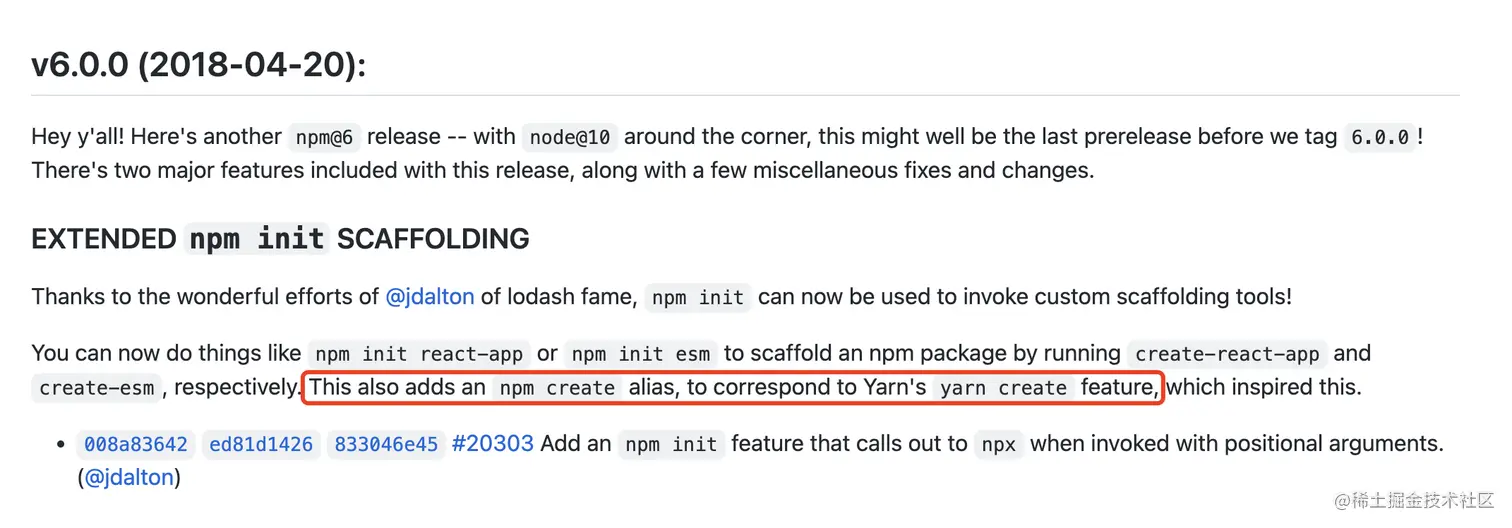Open the @jdalton link inside the parentheses
1512x528 pixels.
pos(130,478)
